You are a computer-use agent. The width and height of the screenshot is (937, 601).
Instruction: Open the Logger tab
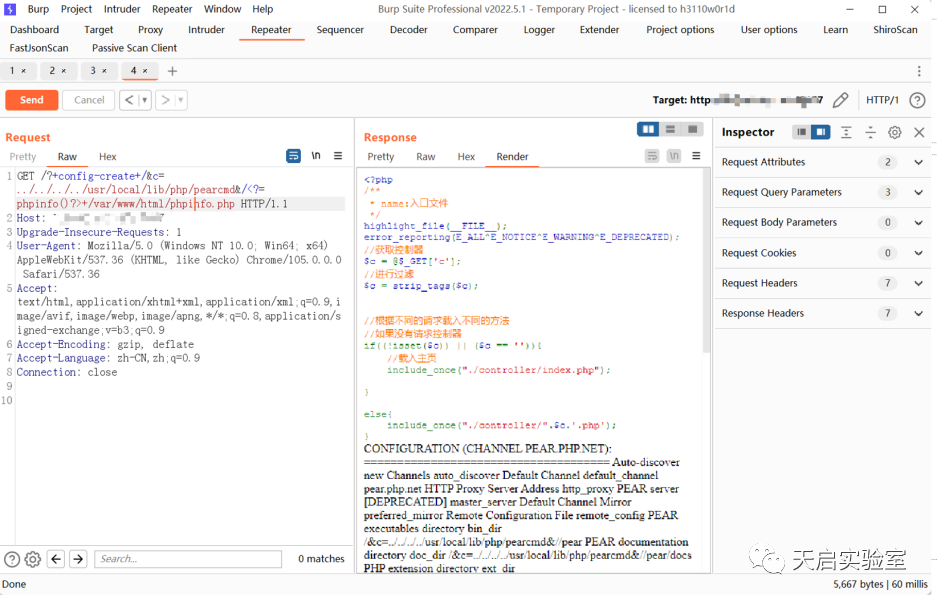pos(539,29)
